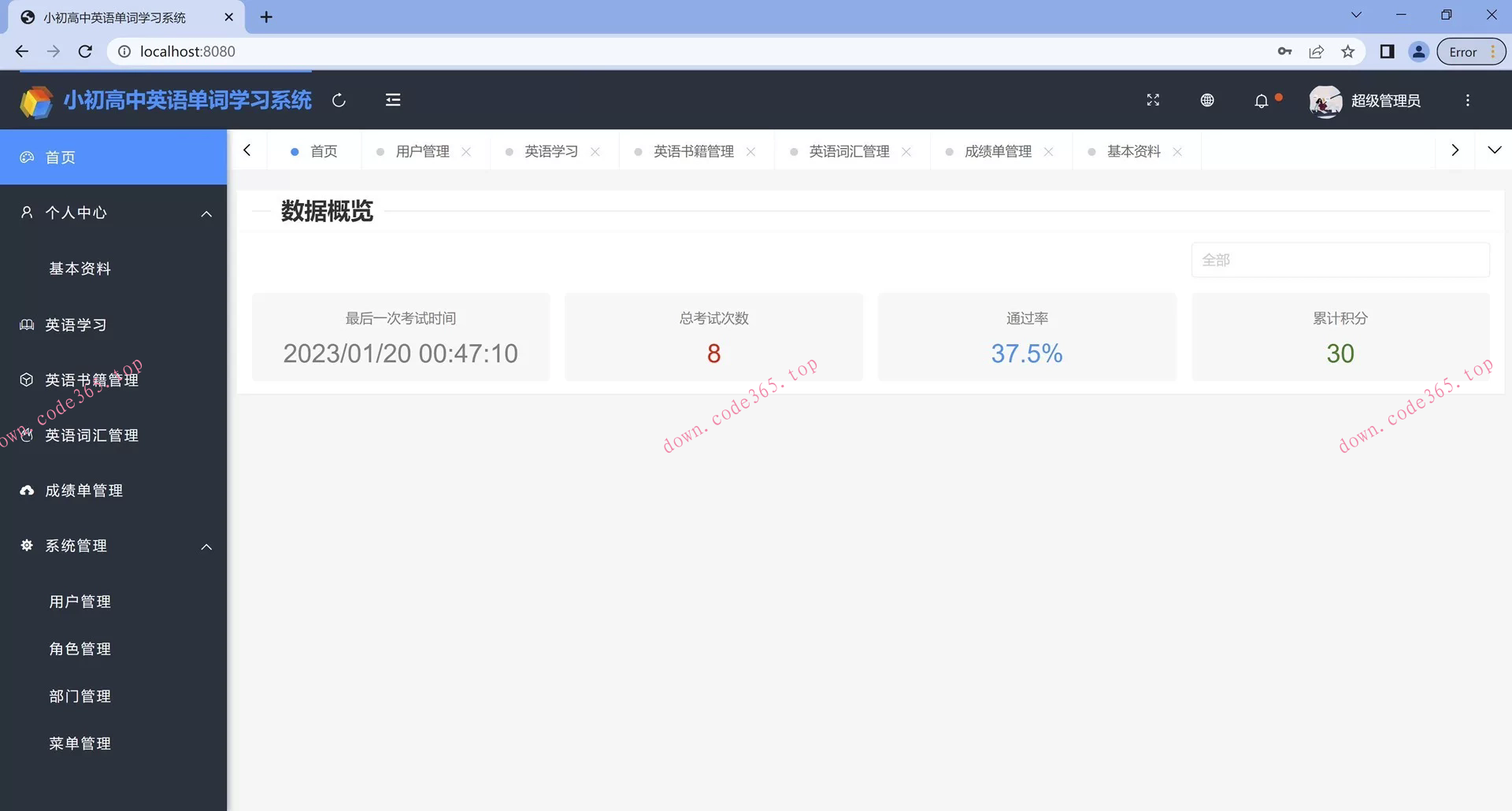Click the 成绩单管理 cloud icon in sidebar

(x=26, y=490)
